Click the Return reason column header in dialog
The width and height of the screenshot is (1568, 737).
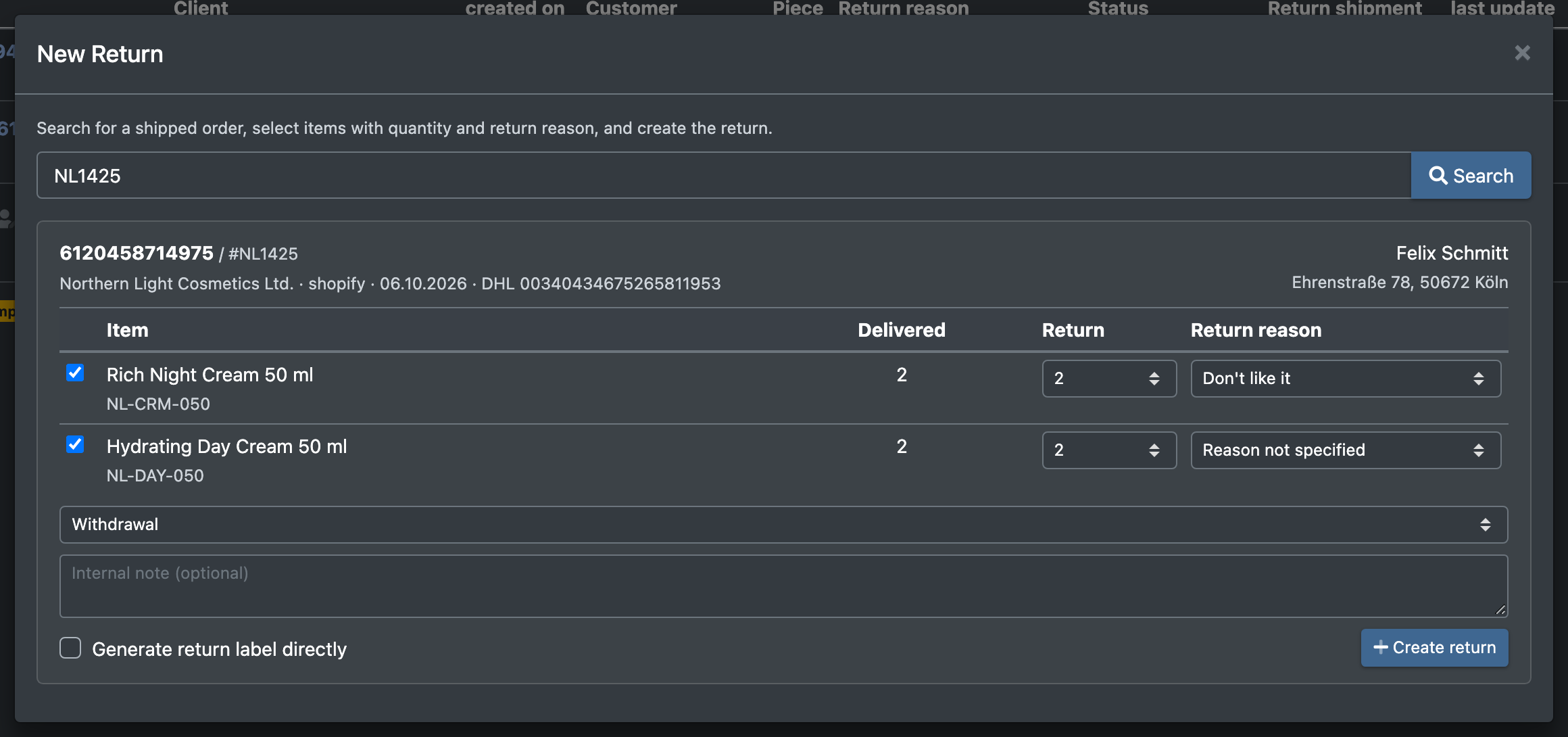coord(1256,330)
